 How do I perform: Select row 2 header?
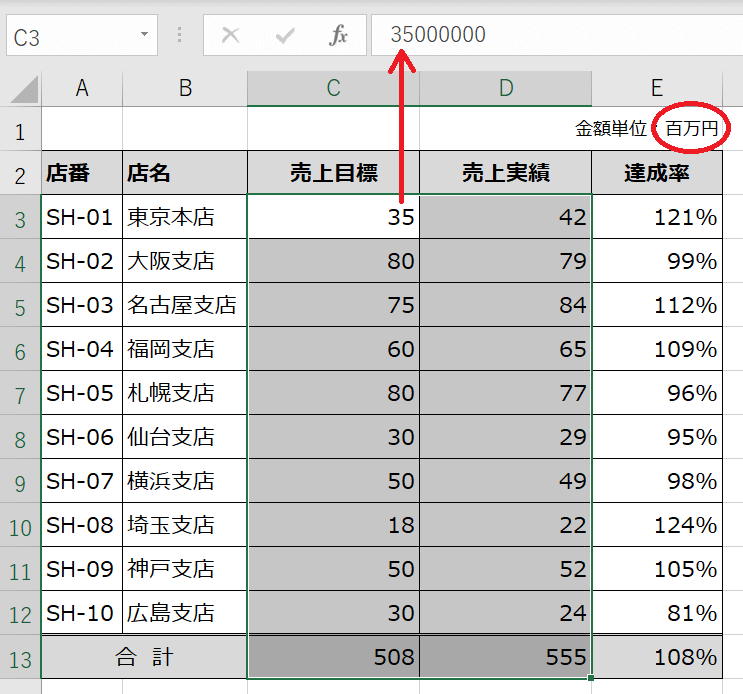coord(20,173)
